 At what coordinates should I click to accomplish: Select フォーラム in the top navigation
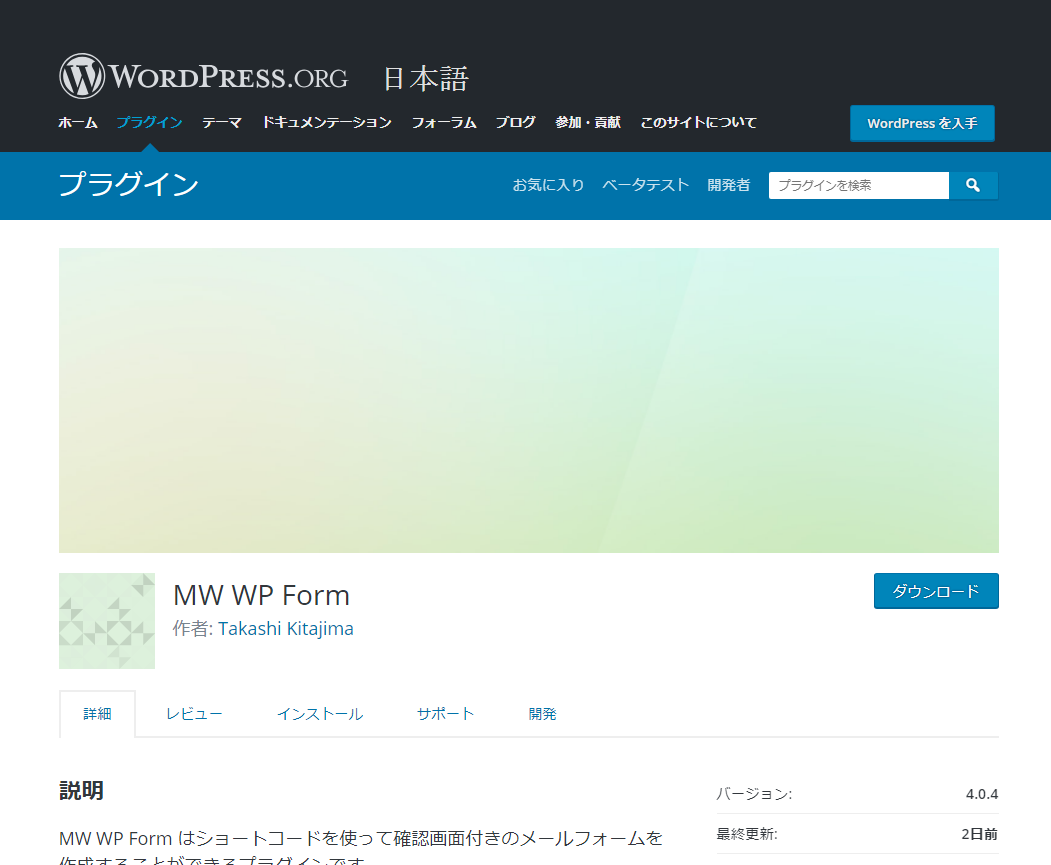[x=444, y=123]
